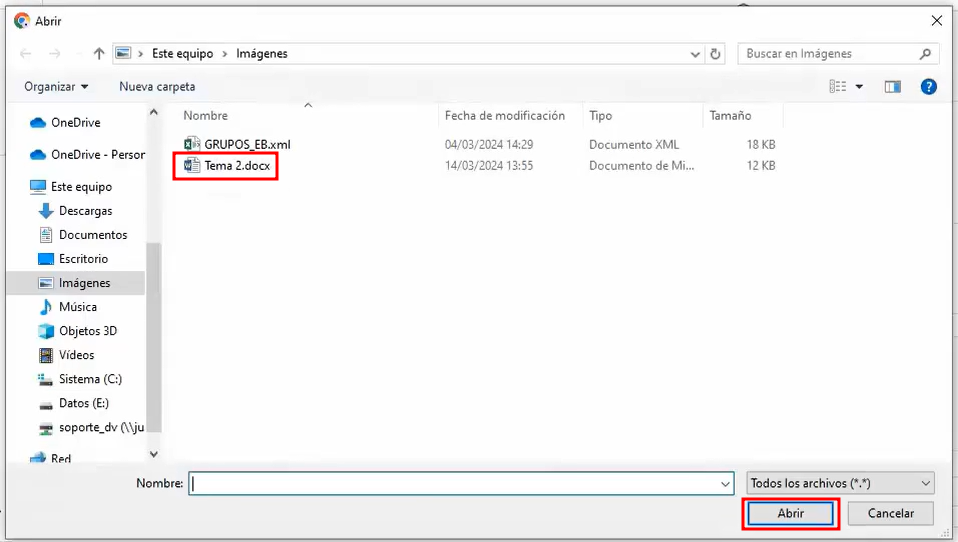Screen dimensions: 958x542
Task: Select the Tema 2.docx file
Action: point(236,166)
